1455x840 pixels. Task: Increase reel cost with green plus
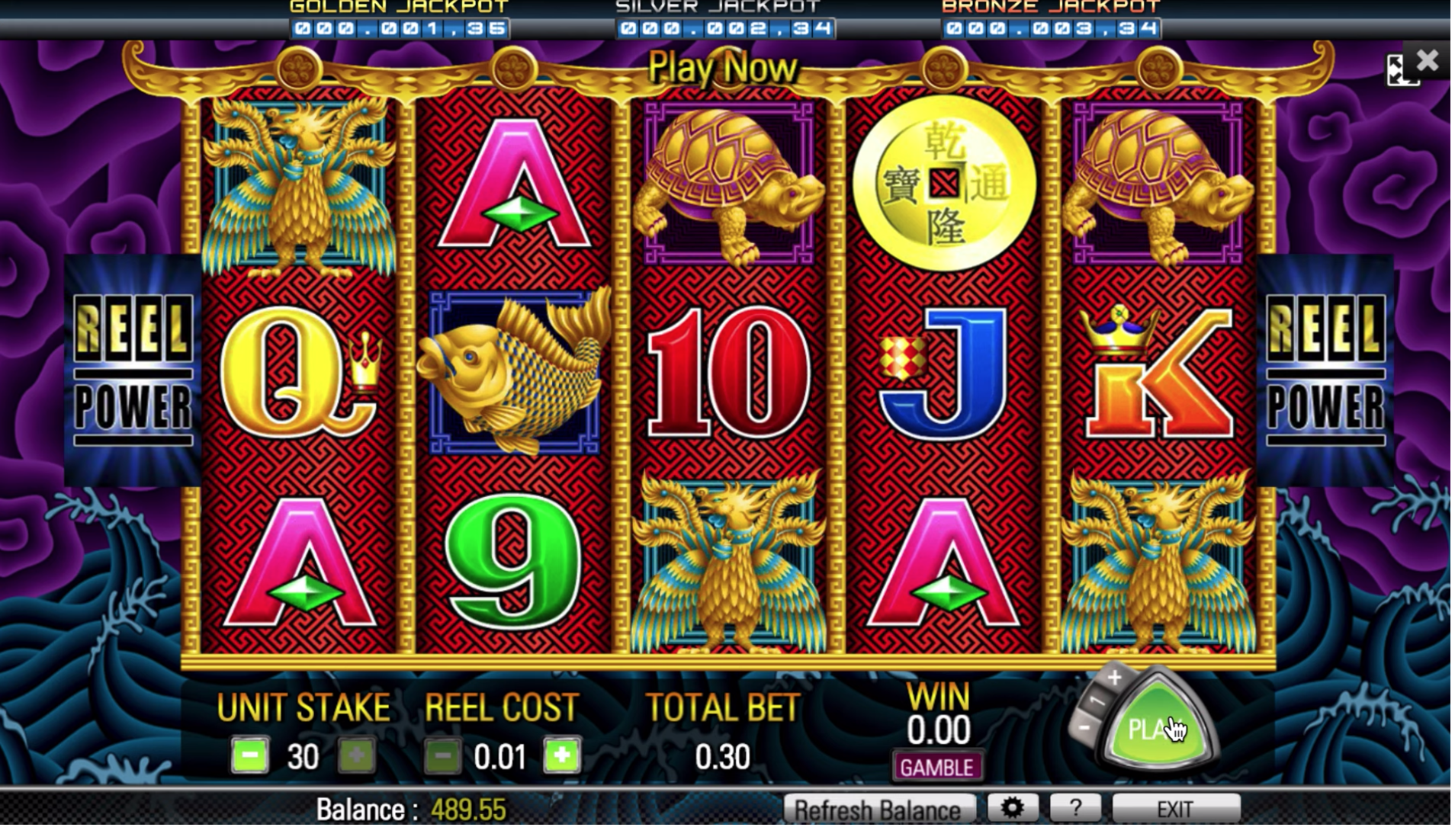point(563,755)
